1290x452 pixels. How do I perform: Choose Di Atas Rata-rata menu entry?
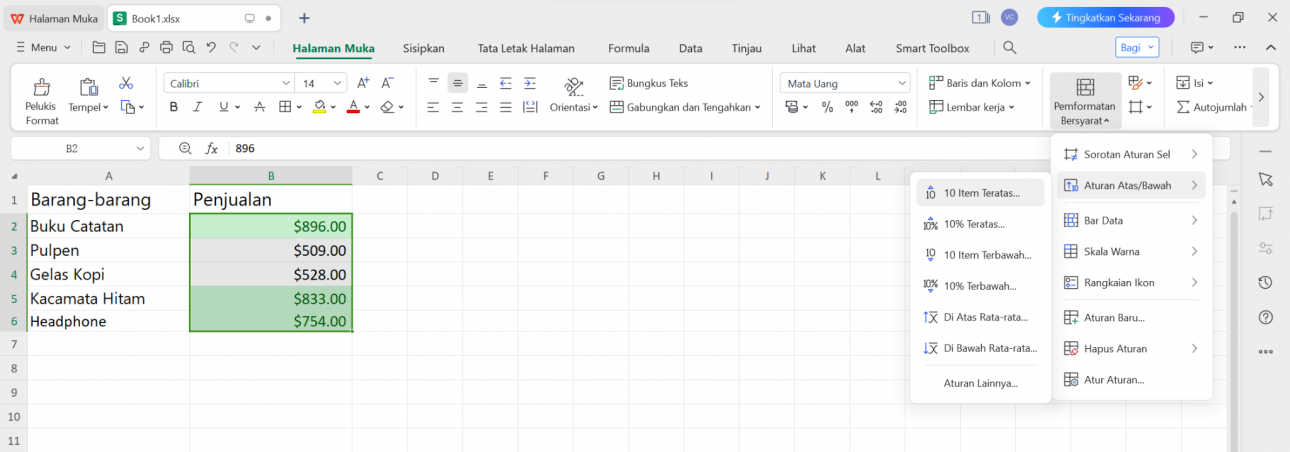(x=980, y=317)
